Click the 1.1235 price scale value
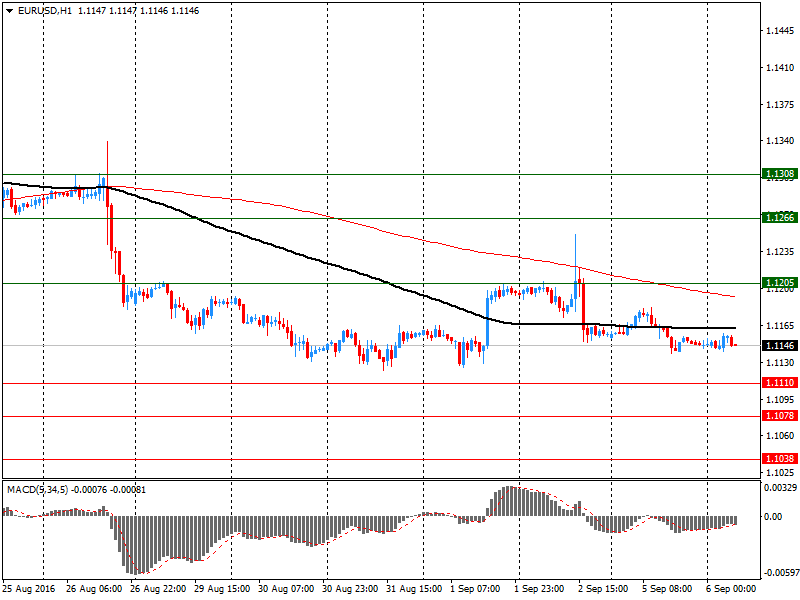This screenshot has height=600, width=800. pos(780,252)
